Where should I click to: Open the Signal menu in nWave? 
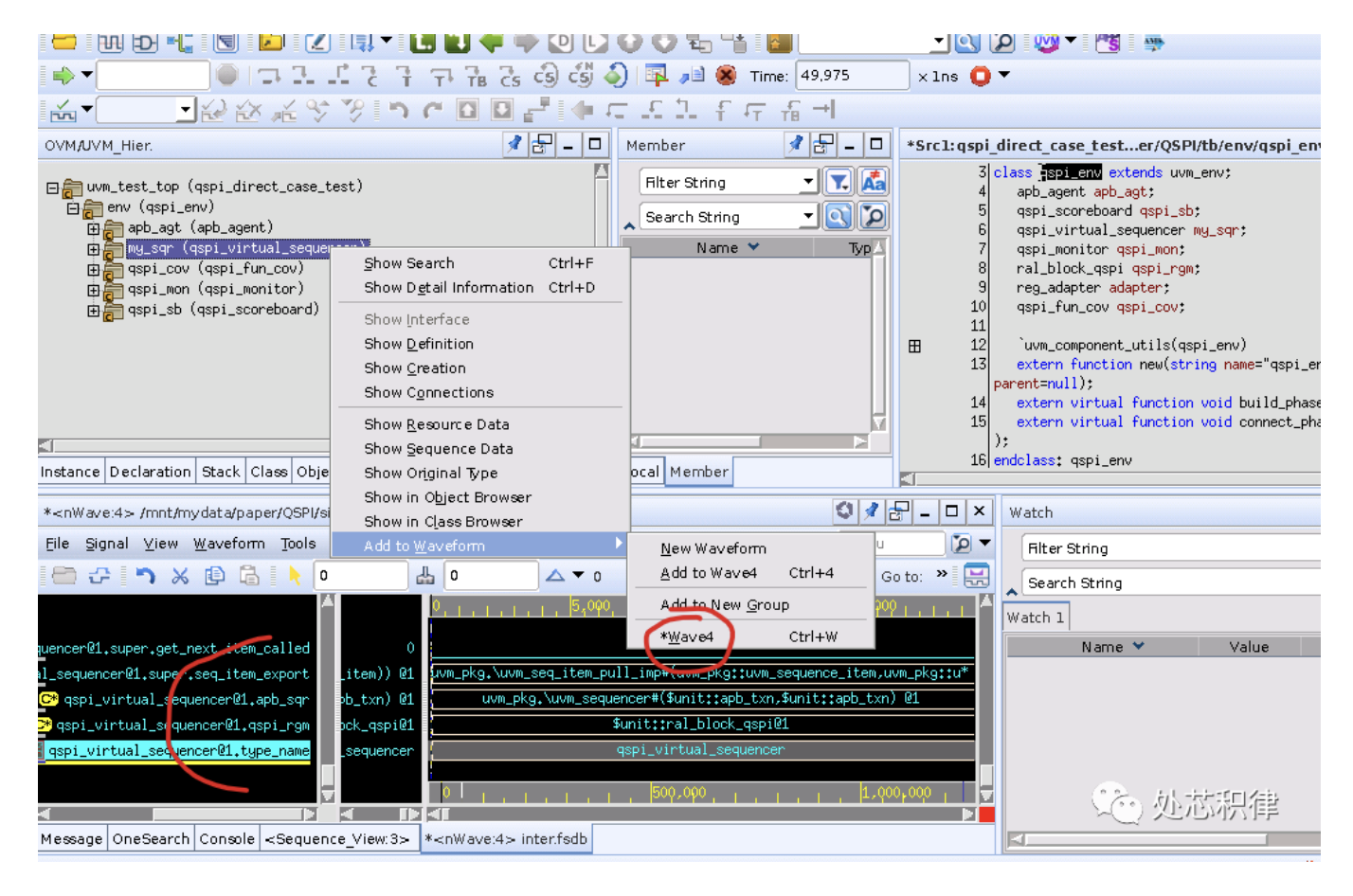point(106,544)
